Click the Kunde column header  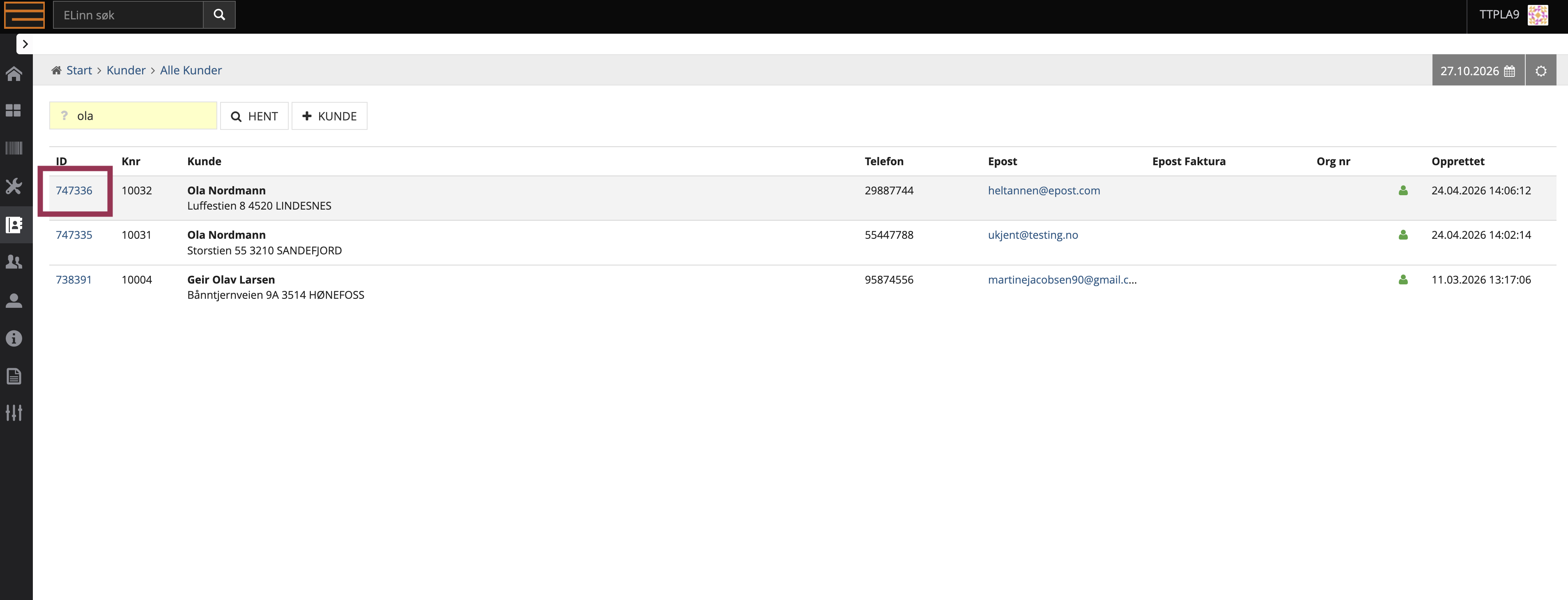(204, 162)
